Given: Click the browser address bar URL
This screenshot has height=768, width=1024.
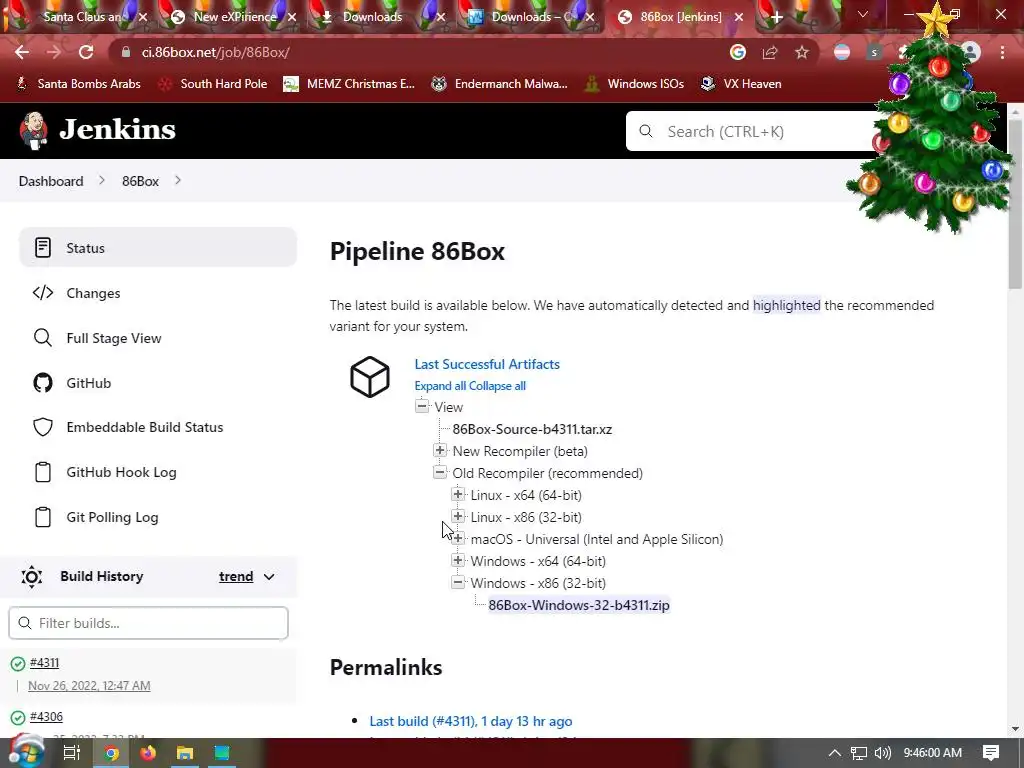Looking at the screenshot, I should (x=216, y=52).
